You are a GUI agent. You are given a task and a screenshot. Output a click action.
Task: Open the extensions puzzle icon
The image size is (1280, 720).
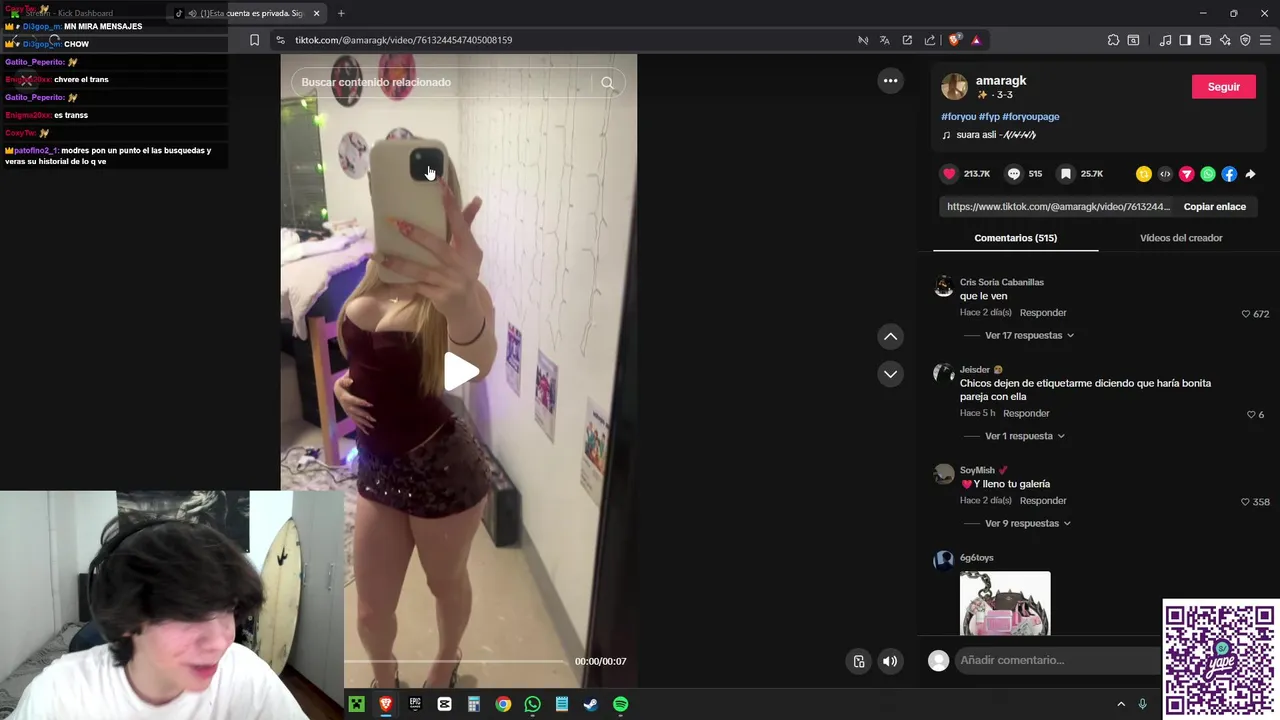point(1113,40)
